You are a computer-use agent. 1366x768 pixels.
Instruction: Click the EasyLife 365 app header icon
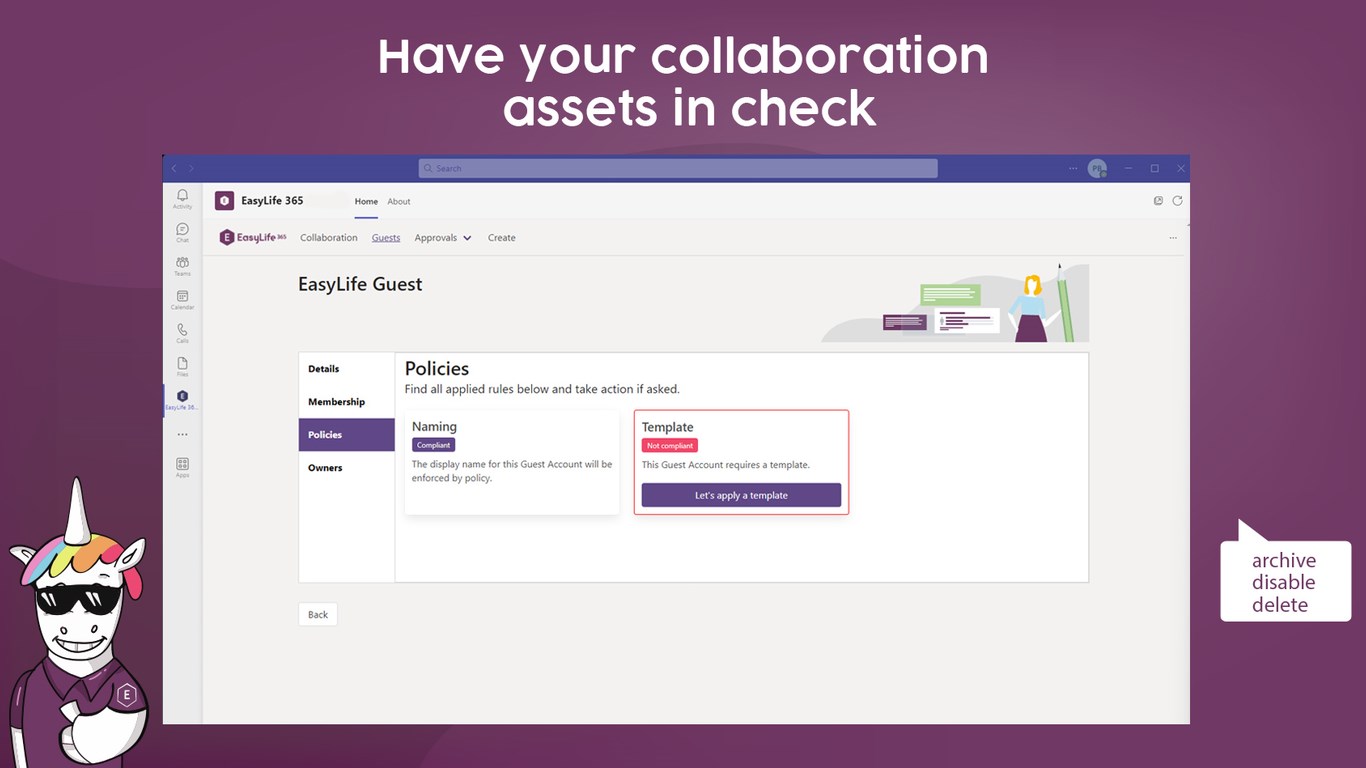click(x=224, y=201)
